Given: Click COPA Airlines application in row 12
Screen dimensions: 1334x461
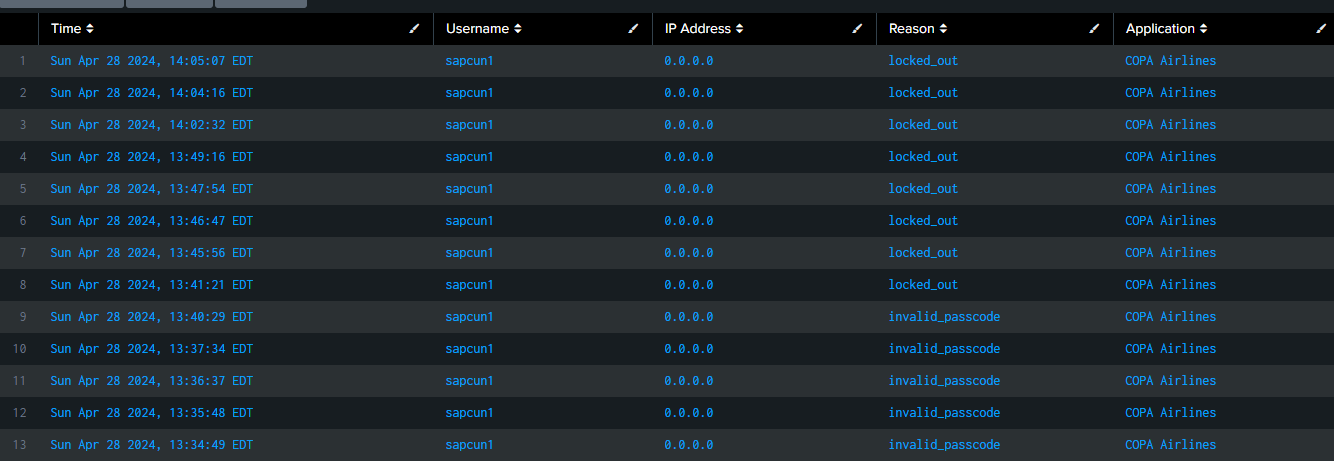Looking at the screenshot, I should pyautogui.click(x=1171, y=413).
